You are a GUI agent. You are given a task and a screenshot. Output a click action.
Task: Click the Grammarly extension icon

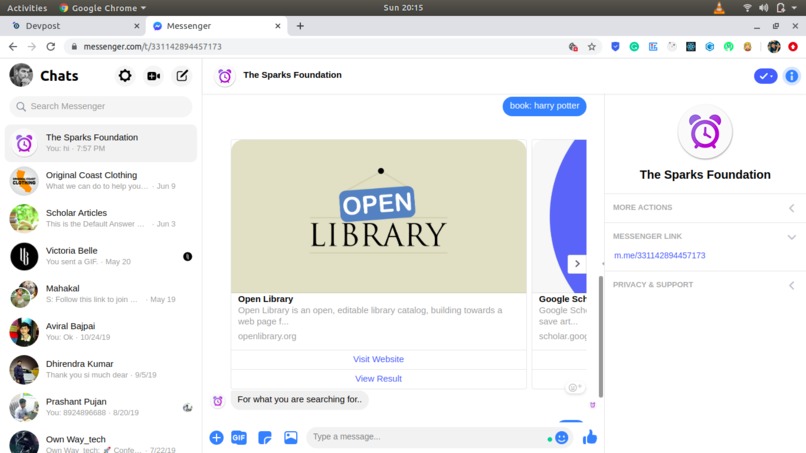point(634,47)
